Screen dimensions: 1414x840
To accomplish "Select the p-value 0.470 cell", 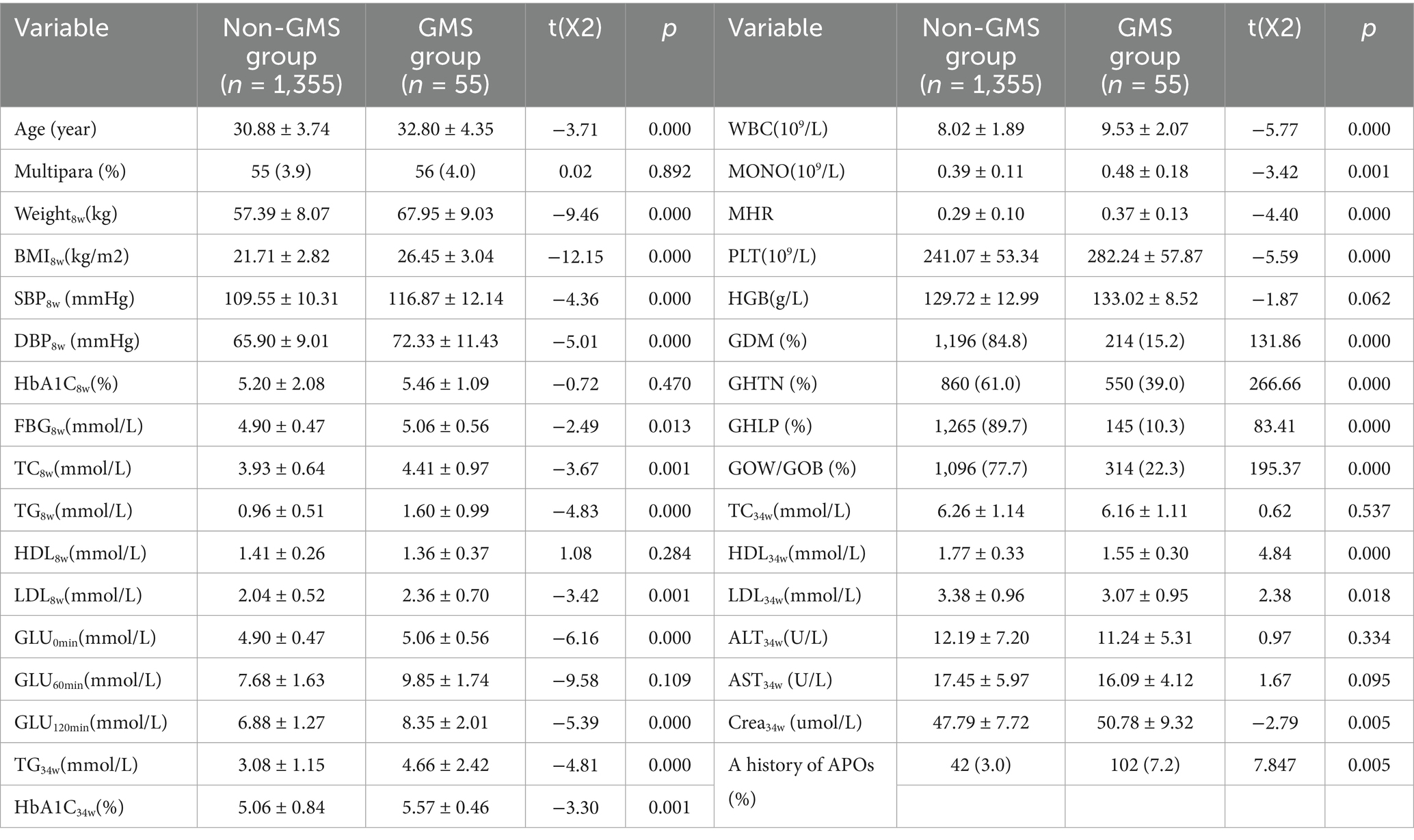I will pos(669,383).
